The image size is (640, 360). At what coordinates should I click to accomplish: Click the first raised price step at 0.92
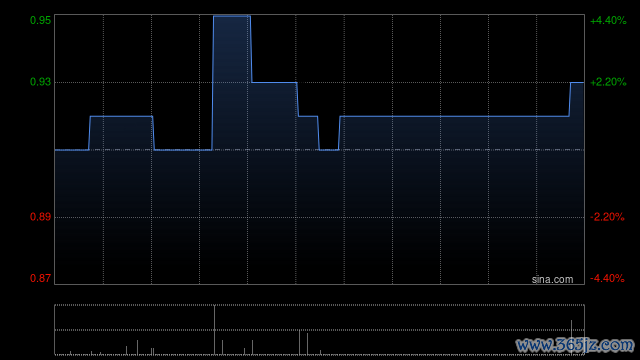pyautogui.click(x=121, y=116)
